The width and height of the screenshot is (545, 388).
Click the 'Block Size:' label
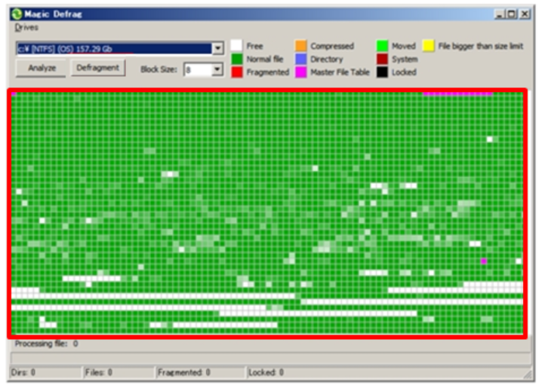[x=158, y=70]
